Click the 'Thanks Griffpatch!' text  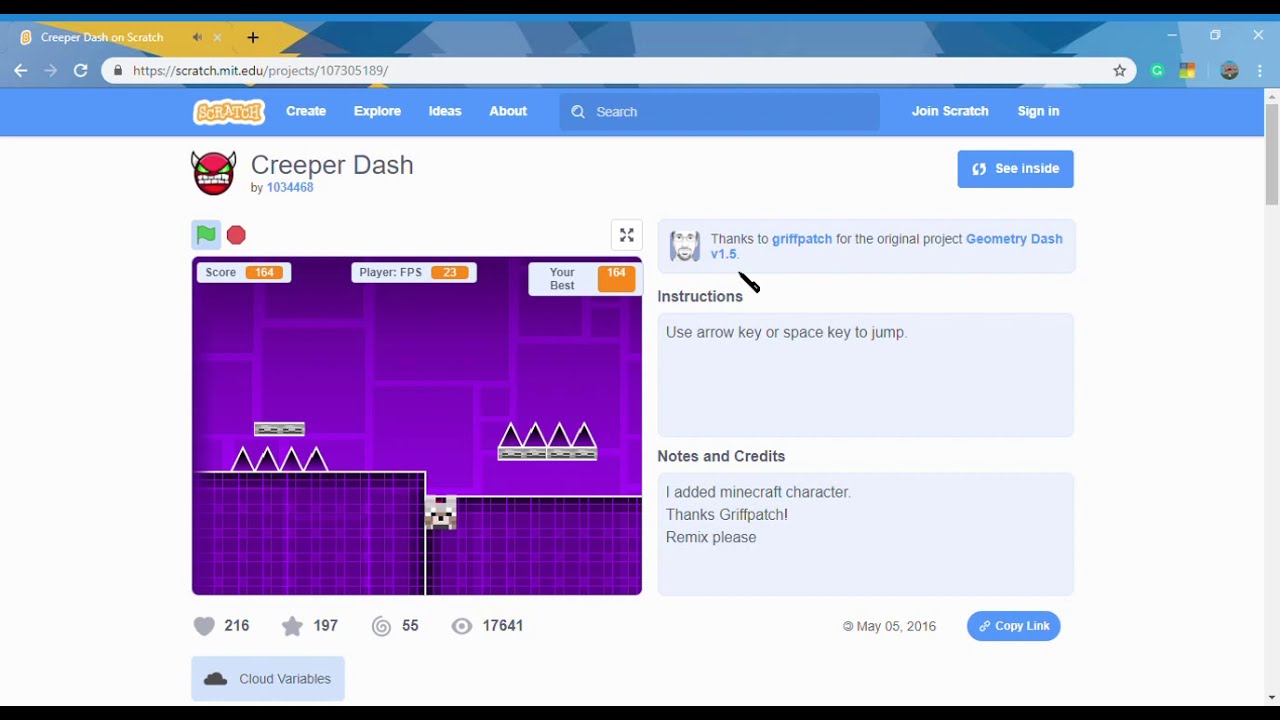pos(727,514)
